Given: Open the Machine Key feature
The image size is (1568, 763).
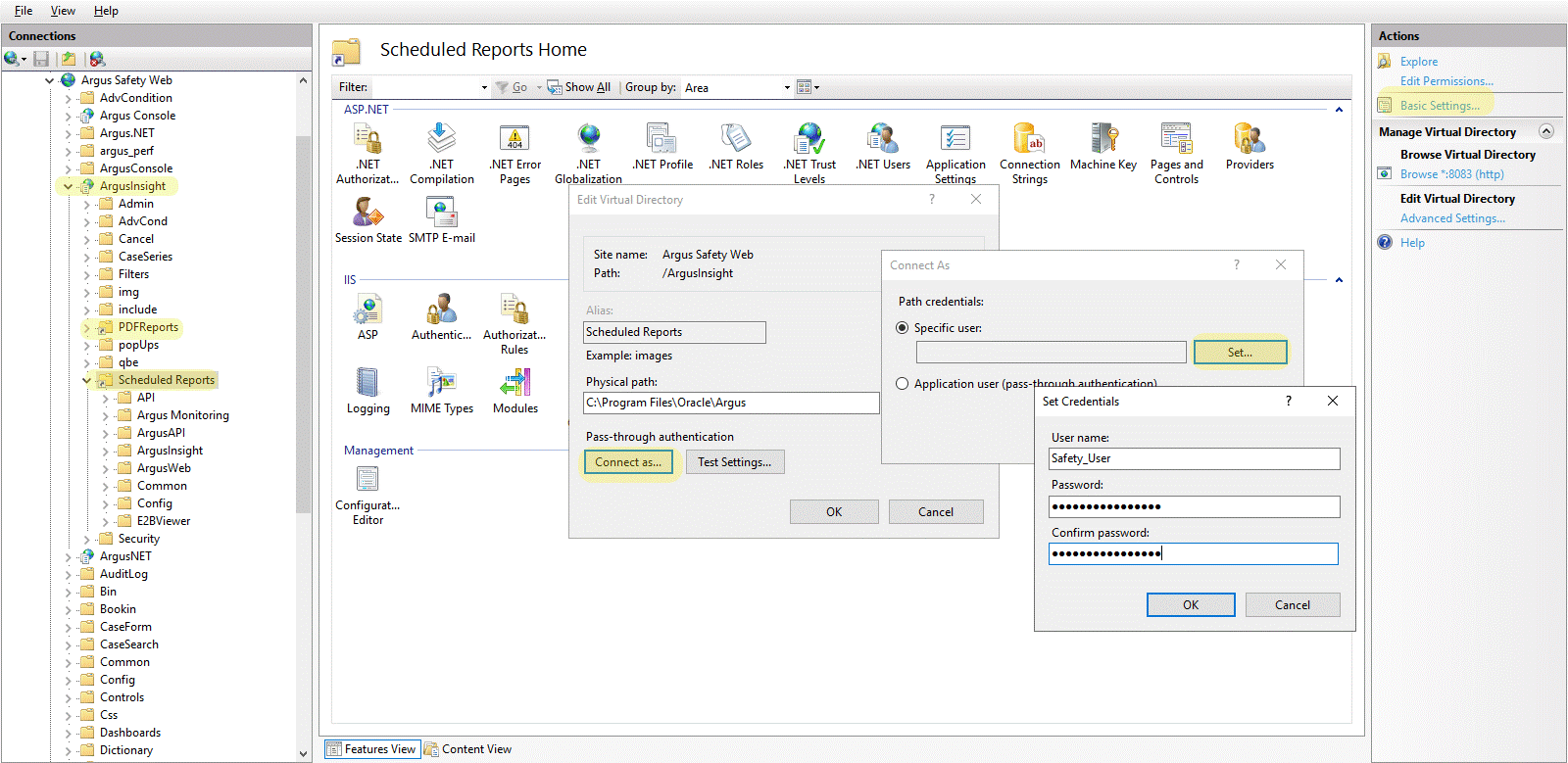Looking at the screenshot, I should pyautogui.click(x=1103, y=147).
